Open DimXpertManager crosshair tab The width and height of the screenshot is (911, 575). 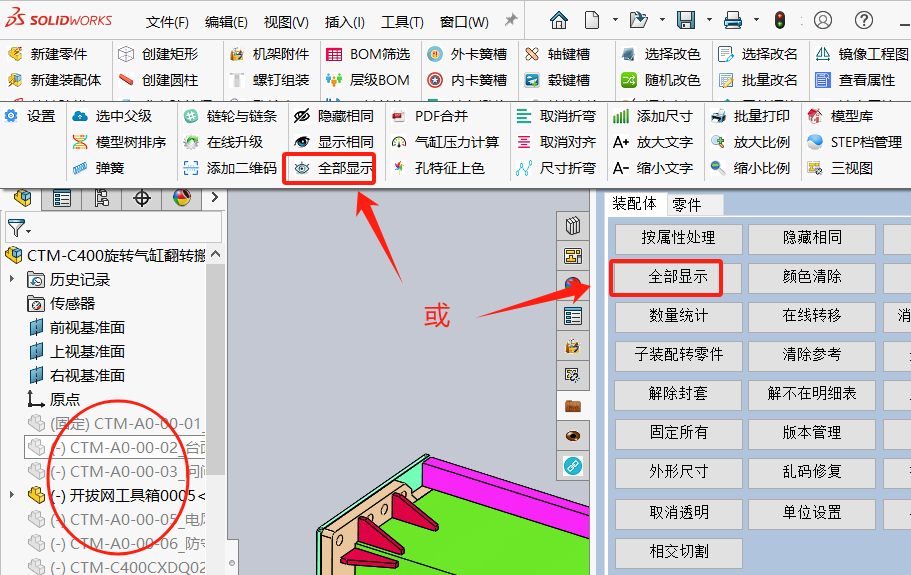coord(142,199)
